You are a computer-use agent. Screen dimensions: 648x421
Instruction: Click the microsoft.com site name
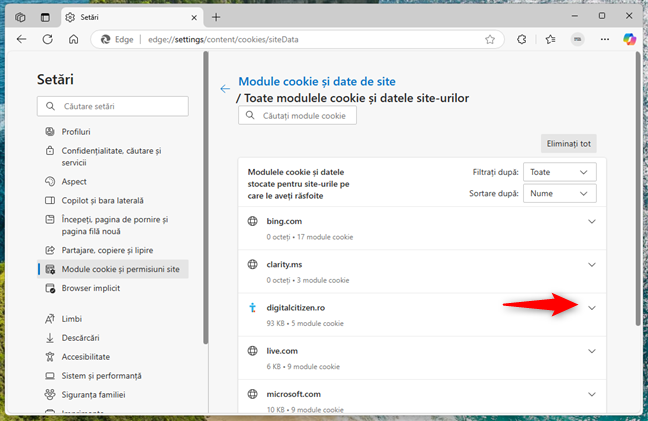point(293,394)
